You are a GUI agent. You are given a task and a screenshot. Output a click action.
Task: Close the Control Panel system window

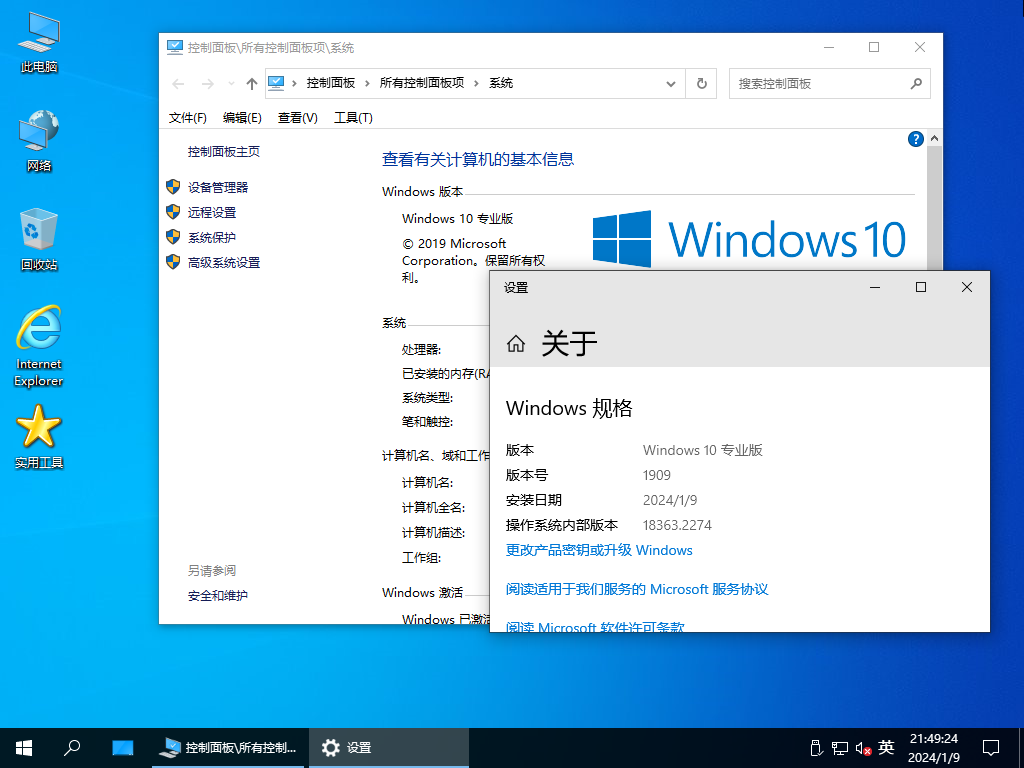click(920, 48)
